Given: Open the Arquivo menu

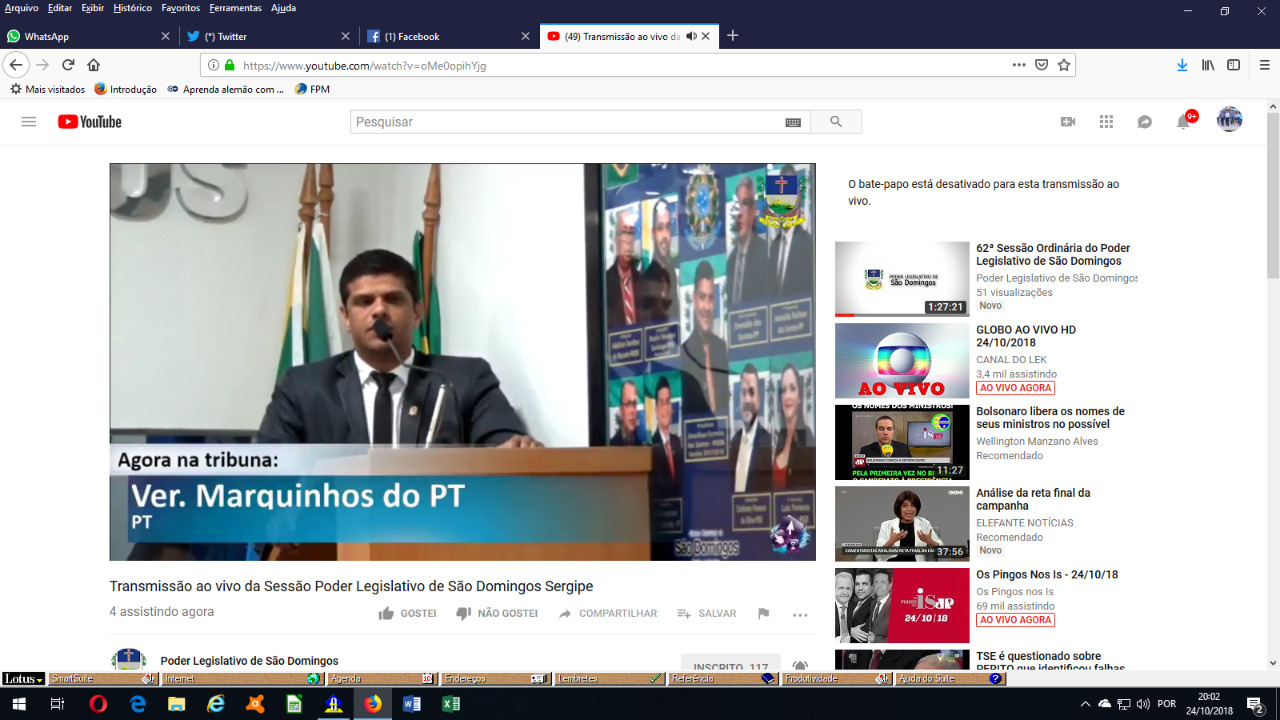Looking at the screenshot, I should point(21,8).
